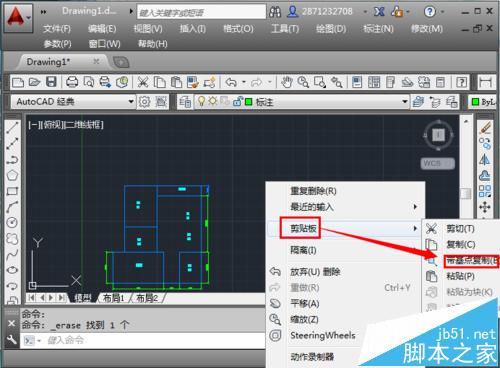Click the command line input field
Screen dimensions: 500x368
[x=143, y=340]
